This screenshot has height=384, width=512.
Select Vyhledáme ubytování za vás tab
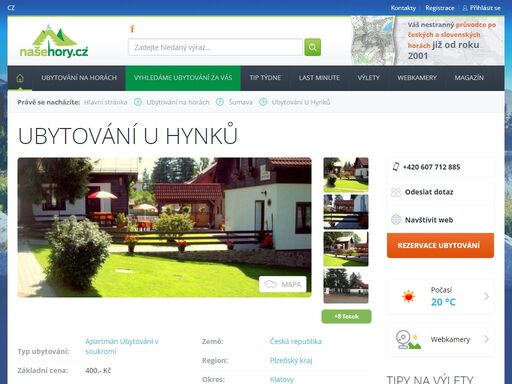(183, 78)
